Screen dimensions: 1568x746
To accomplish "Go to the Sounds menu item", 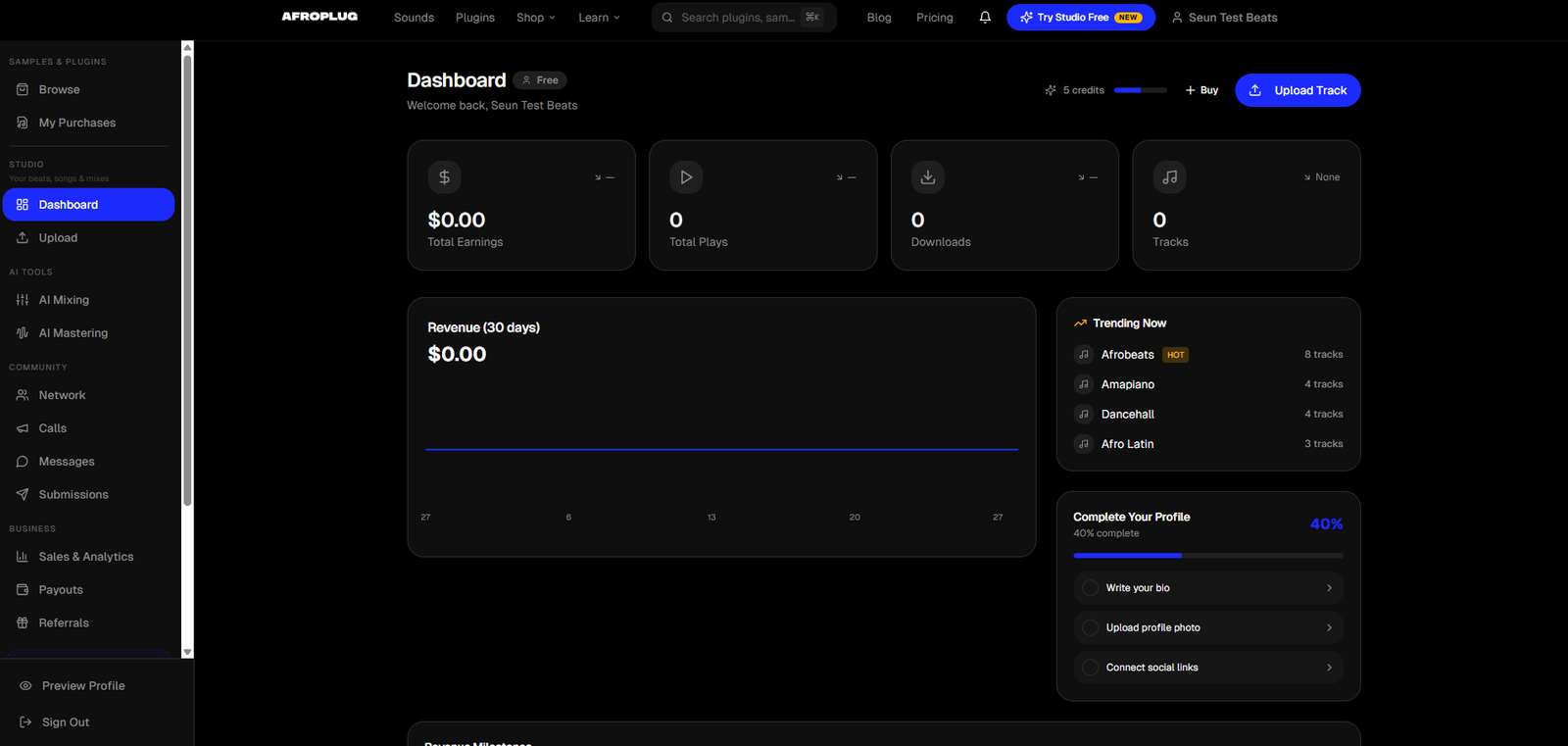I will pos(414,18).
